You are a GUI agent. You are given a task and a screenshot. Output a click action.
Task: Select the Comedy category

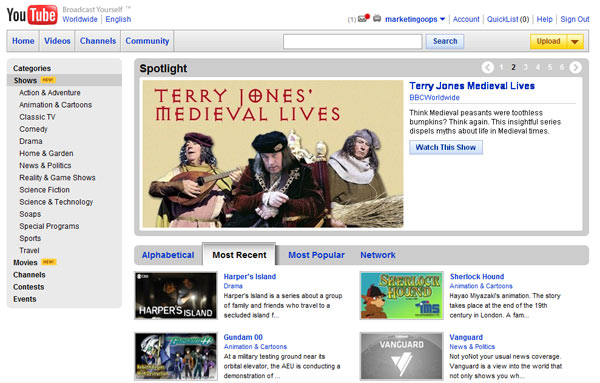click(x=33, y=129)
